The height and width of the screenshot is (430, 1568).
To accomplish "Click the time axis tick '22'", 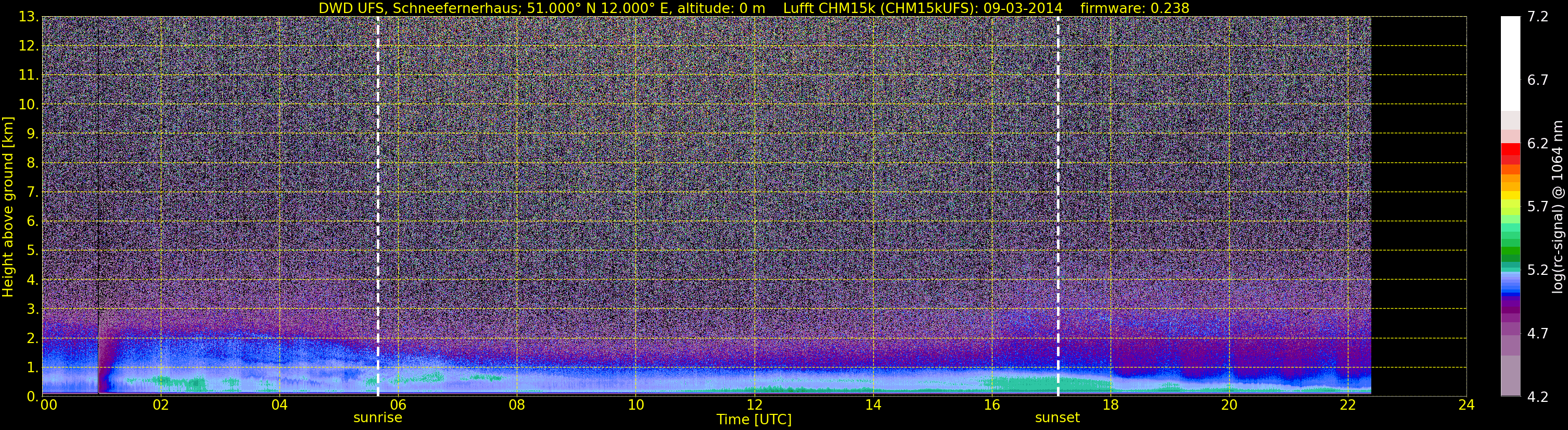I will coord(1348,405).
